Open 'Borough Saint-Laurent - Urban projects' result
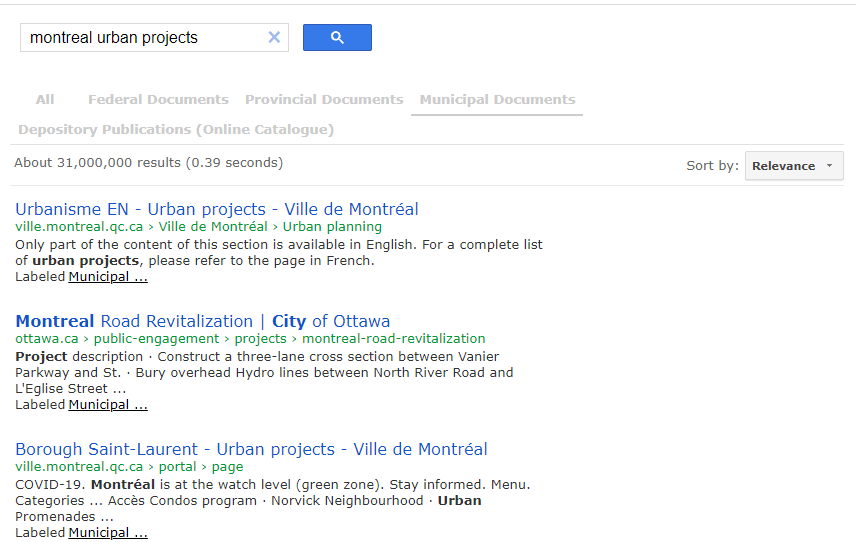This screenshot has height=542, width=856. (251, 449)
